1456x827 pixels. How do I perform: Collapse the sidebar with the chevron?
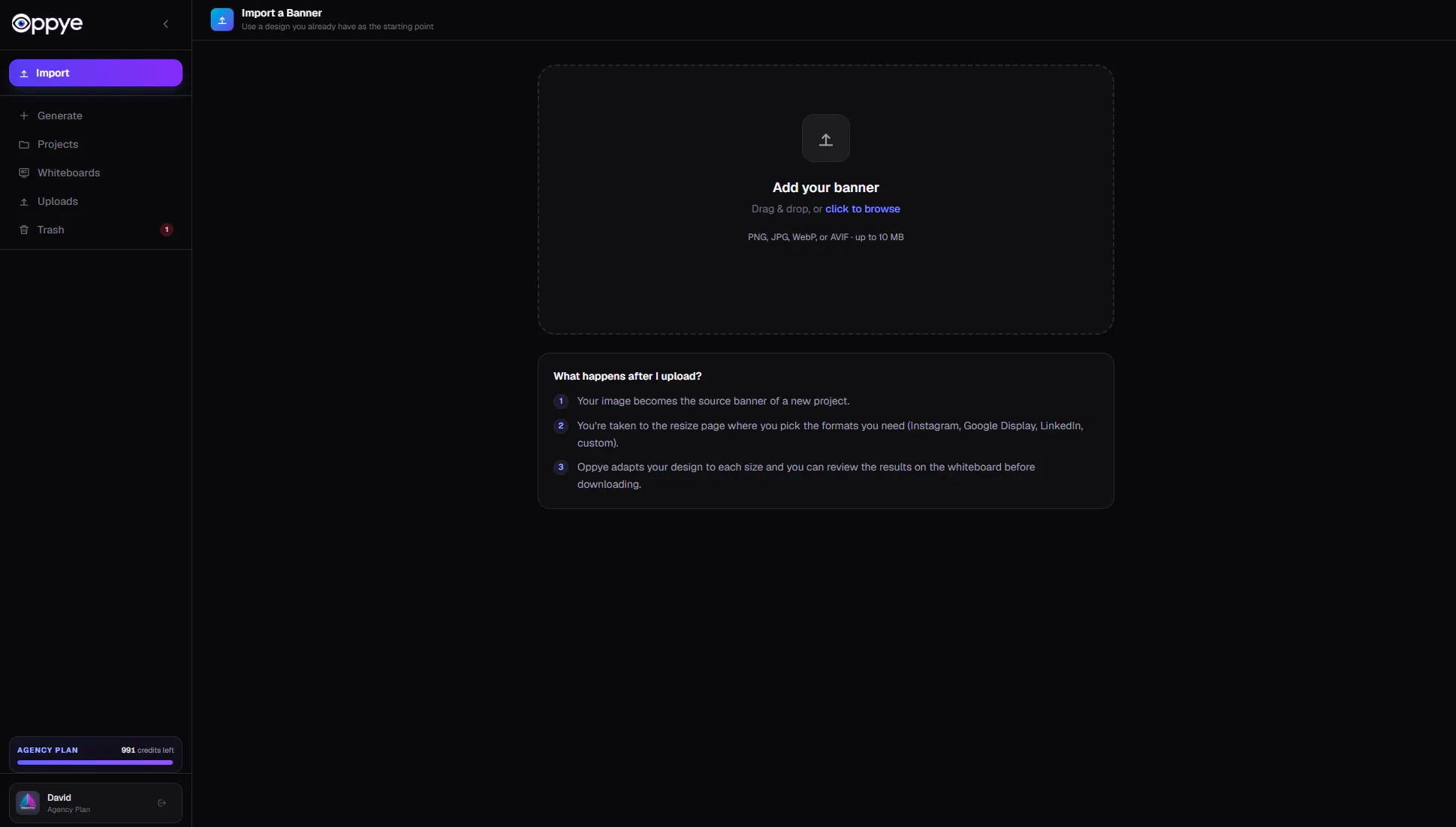(x=166, y=24)
